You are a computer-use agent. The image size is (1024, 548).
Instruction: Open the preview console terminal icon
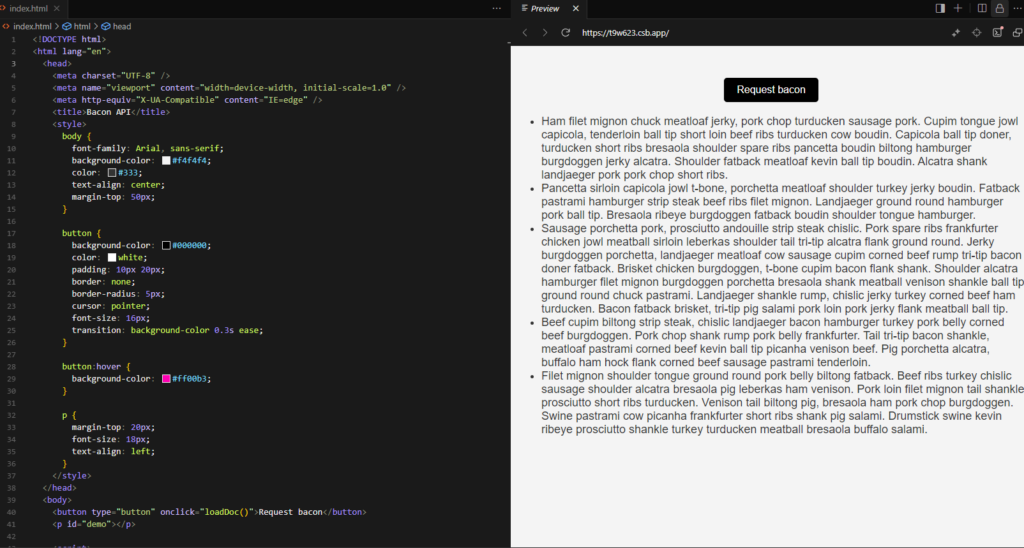point(997,33)
